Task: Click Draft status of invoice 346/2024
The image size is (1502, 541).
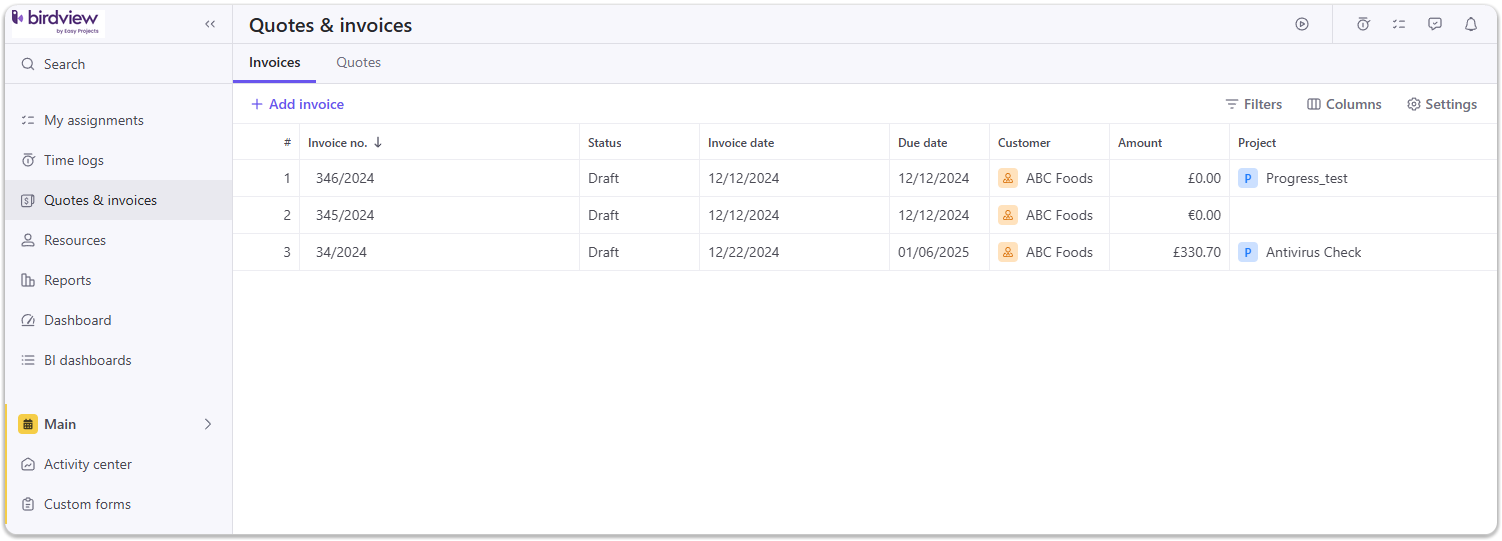Action: coord(603,178)
